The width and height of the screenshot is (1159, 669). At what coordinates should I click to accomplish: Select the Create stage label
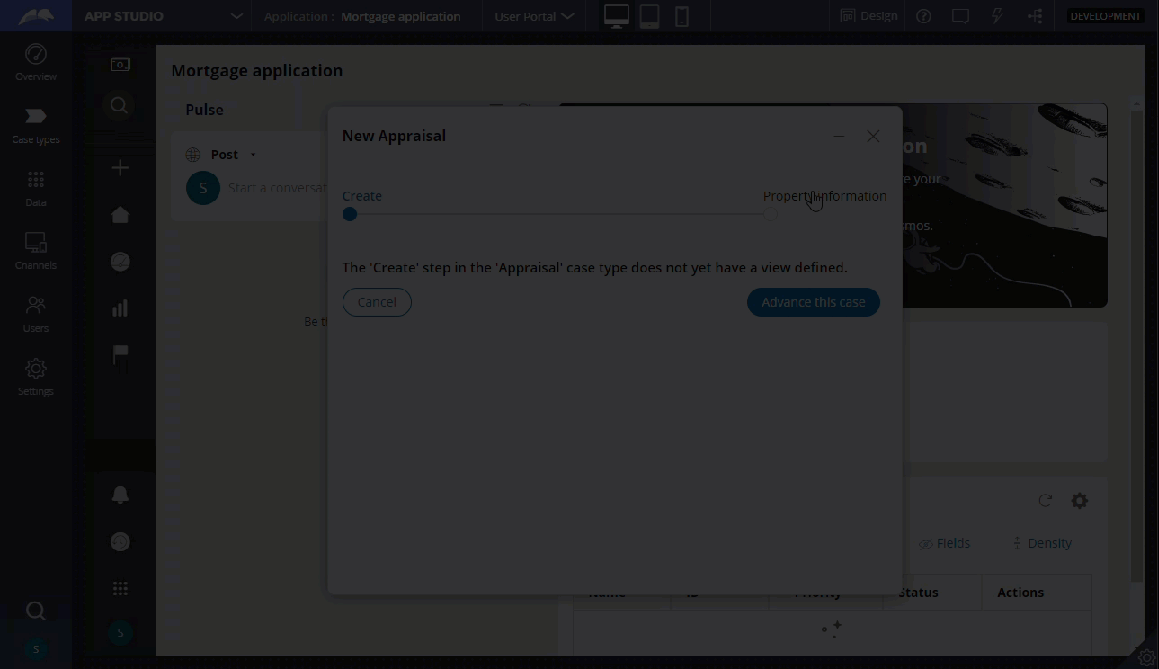coord(361,196)
